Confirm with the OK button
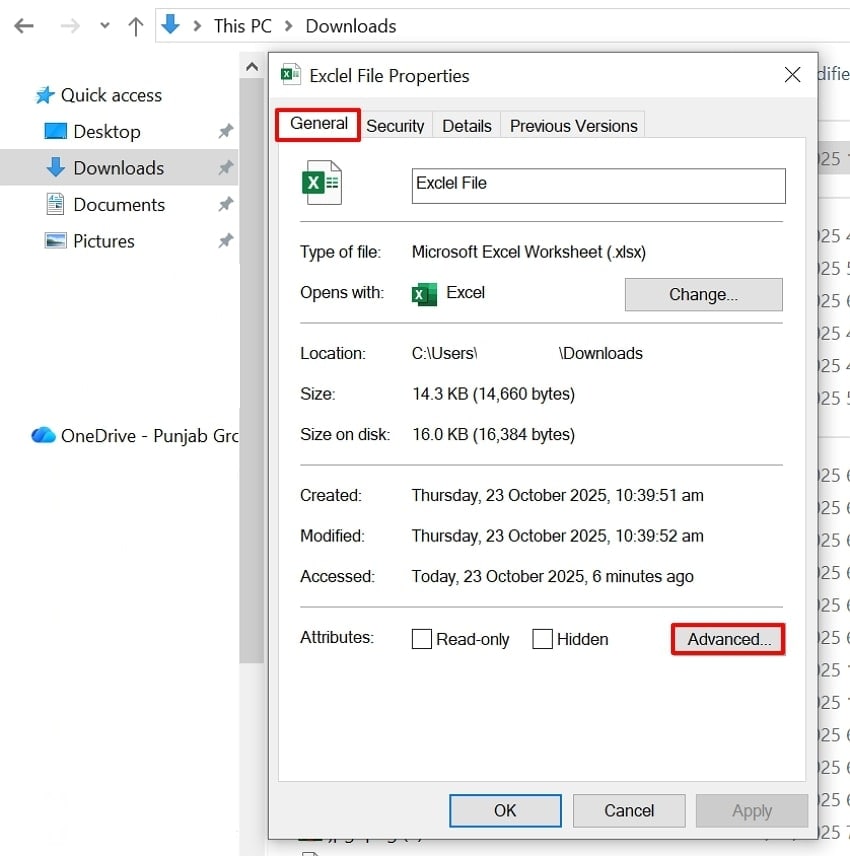The image size is (850, 856). pos(505,811)
